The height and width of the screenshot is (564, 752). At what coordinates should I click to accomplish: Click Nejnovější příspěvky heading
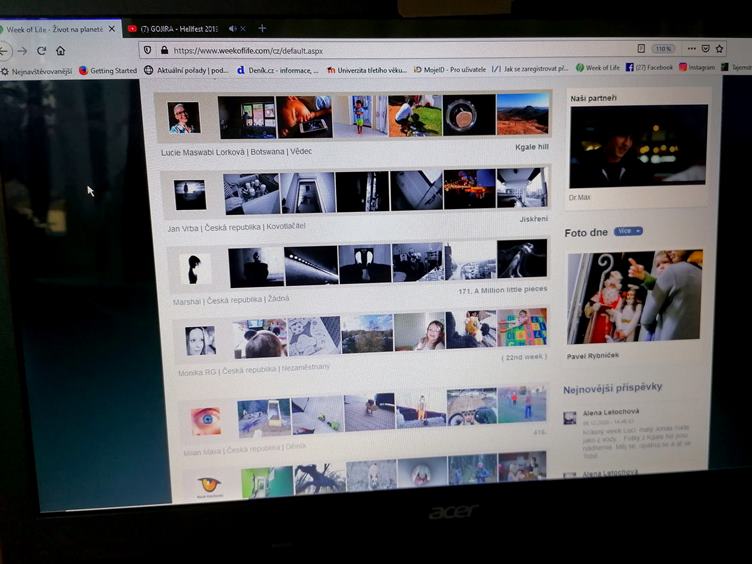point(612,388)
